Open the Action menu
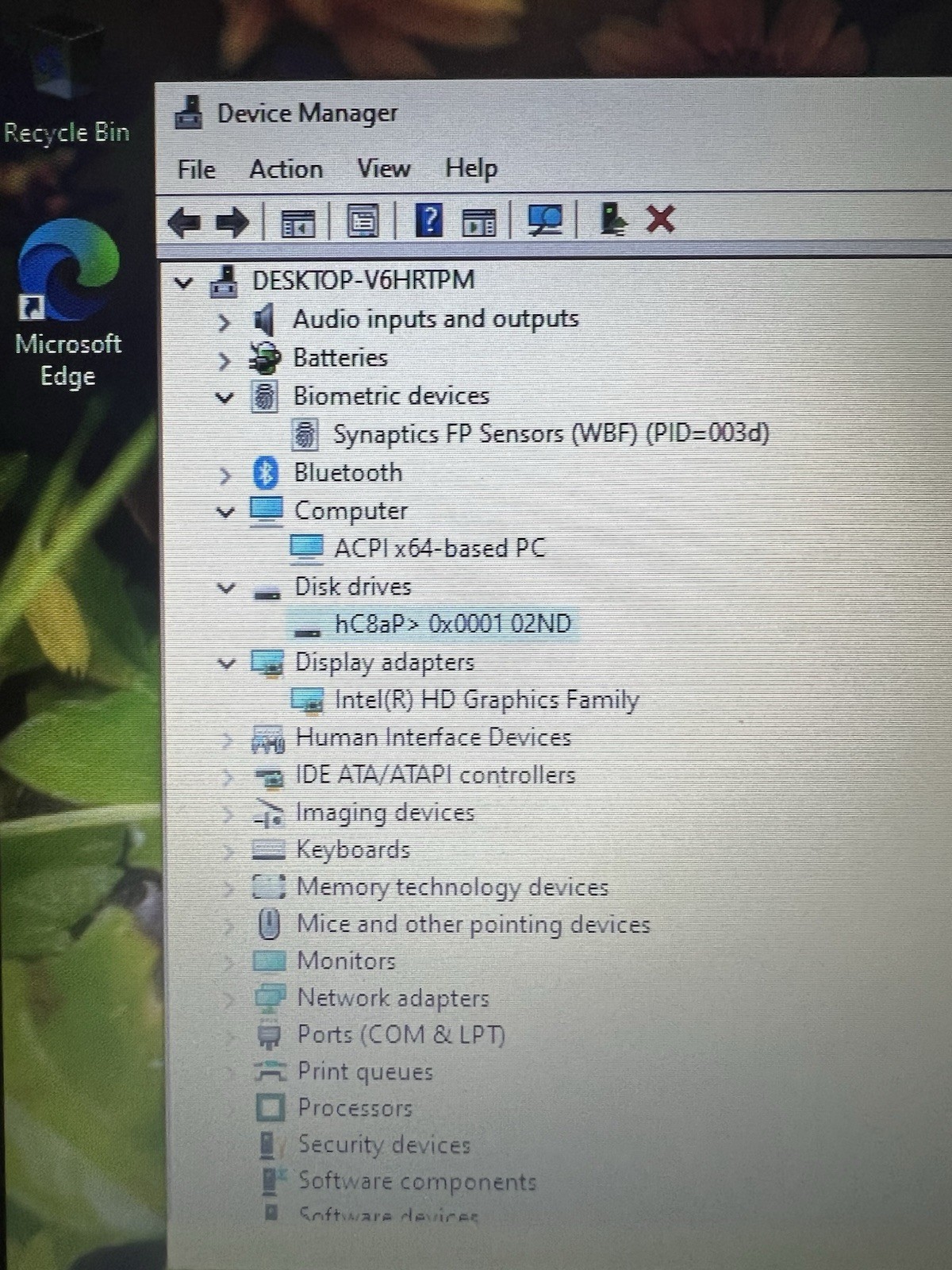952x1270 pixels. point(286,169)
